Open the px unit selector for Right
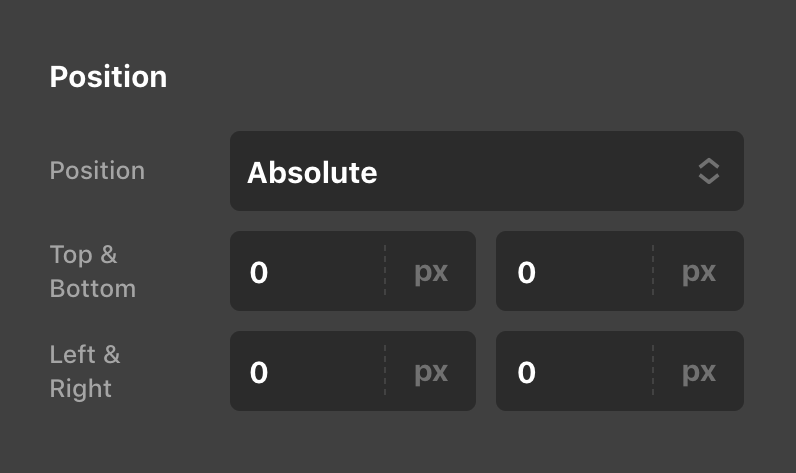 click(699, 372)
